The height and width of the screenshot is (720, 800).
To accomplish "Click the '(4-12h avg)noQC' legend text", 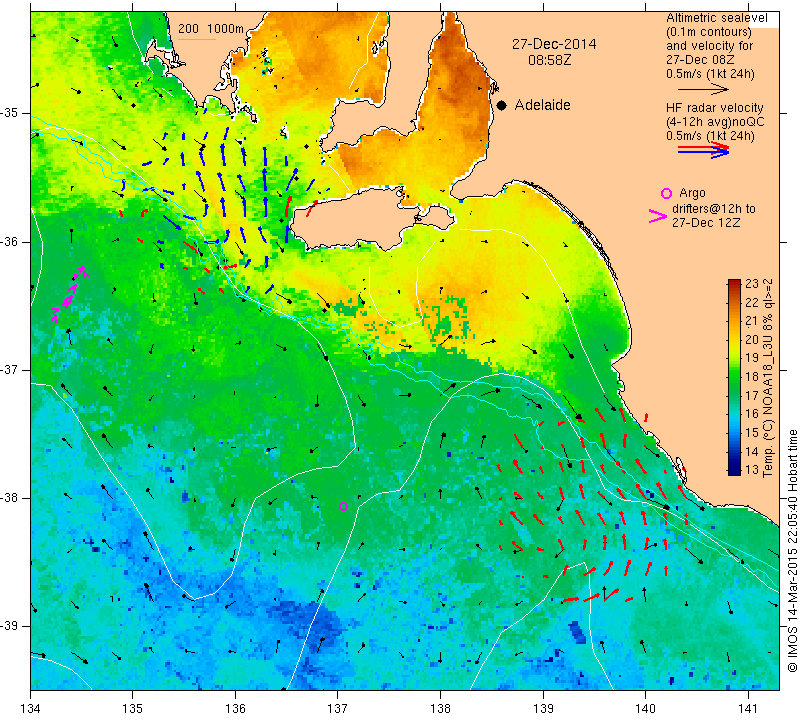I will pyautogui.click(x=715, y=122).
